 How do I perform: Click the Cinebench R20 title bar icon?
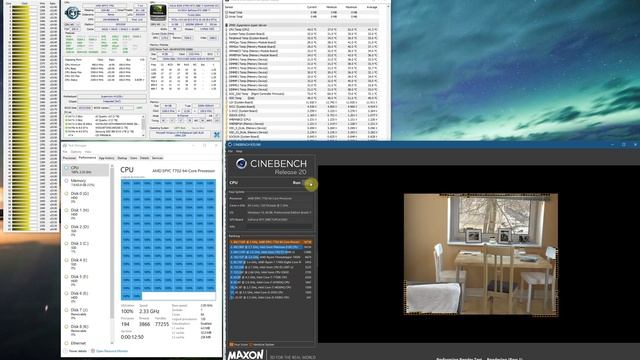[x=230, y=144]
